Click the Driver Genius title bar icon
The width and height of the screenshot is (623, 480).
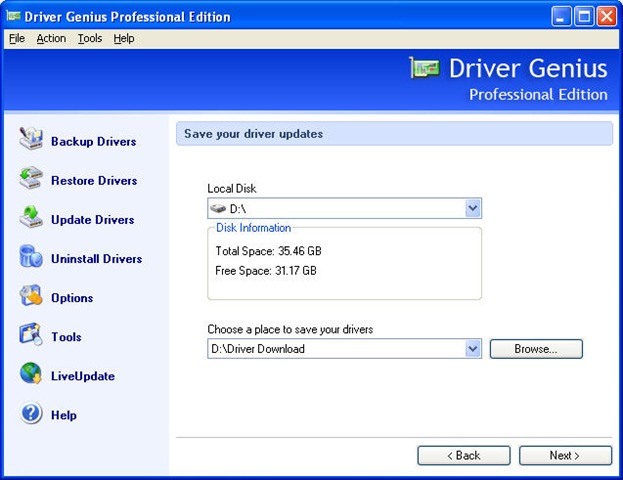tap(14, 16)
